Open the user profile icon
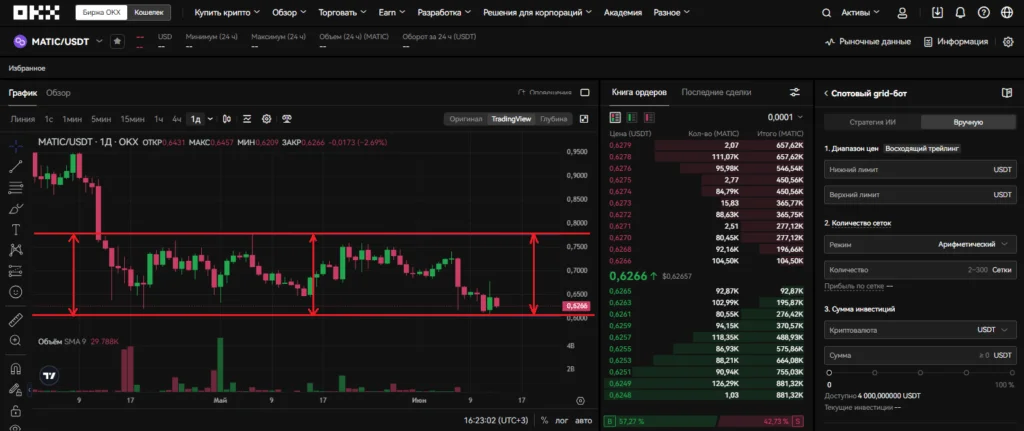 coord(903,12)
